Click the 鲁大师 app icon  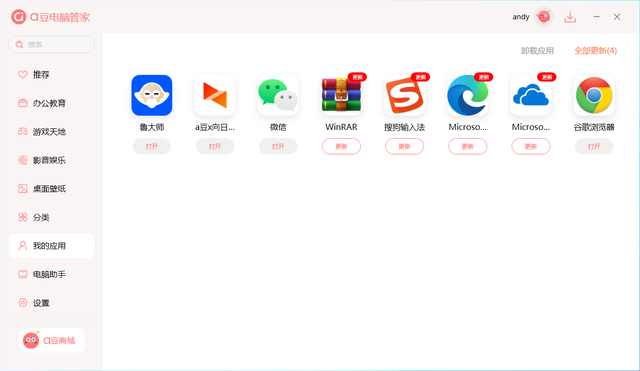click(x=151, y=95)
